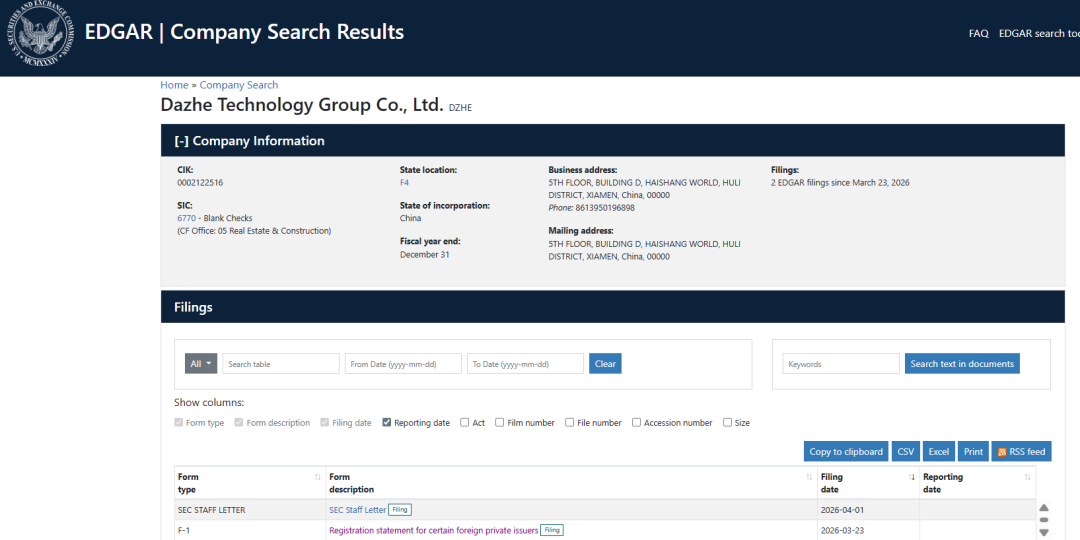The height and width of the screenshot is (540, 1080).
Task: Sort by Reporting date column arrows
Action: point(1027,478)
